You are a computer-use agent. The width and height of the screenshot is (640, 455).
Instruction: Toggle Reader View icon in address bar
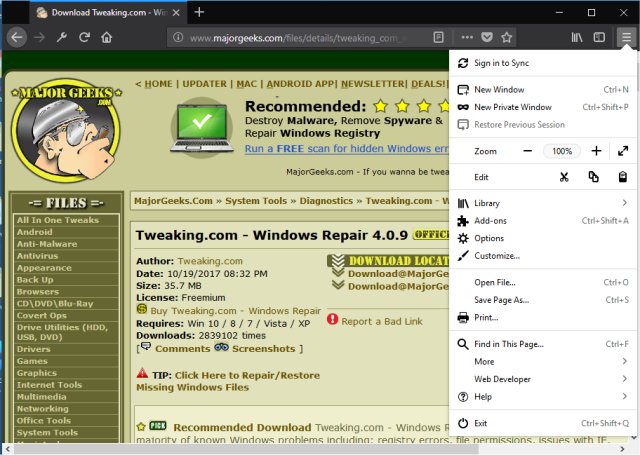pos(438,38)
